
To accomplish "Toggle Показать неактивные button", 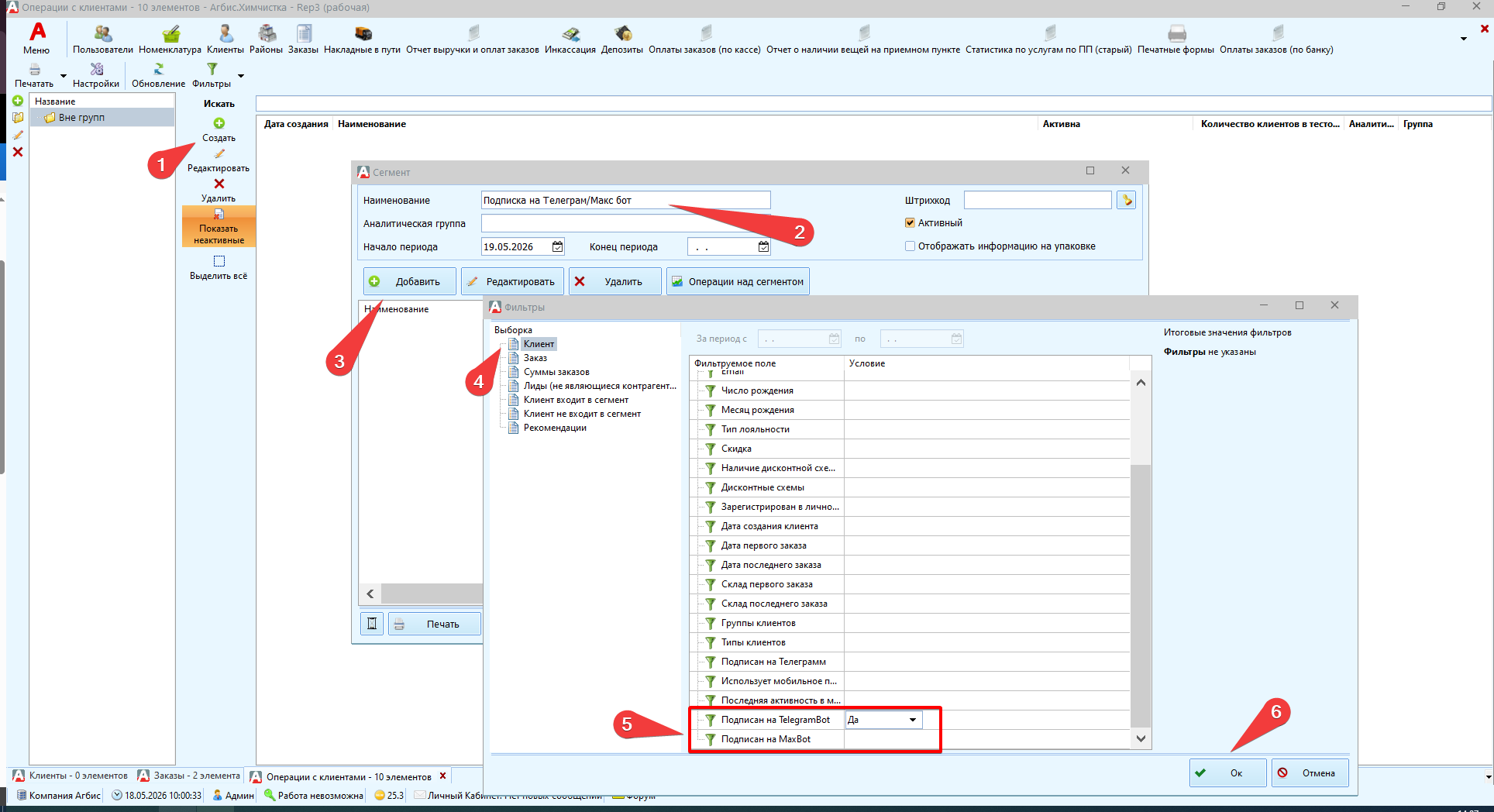I will pos(219,227).
